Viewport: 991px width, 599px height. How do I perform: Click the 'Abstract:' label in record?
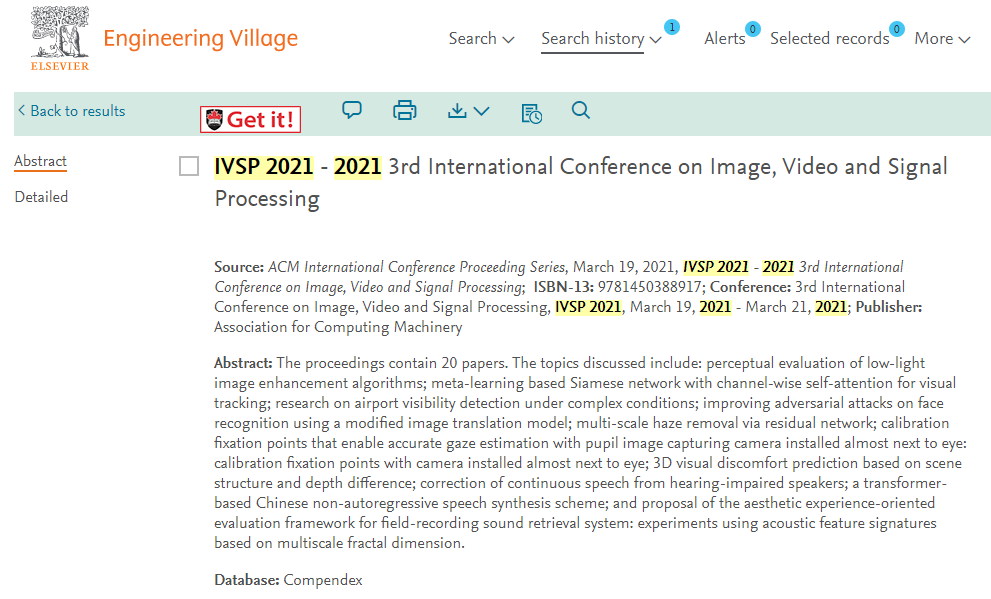243,363
